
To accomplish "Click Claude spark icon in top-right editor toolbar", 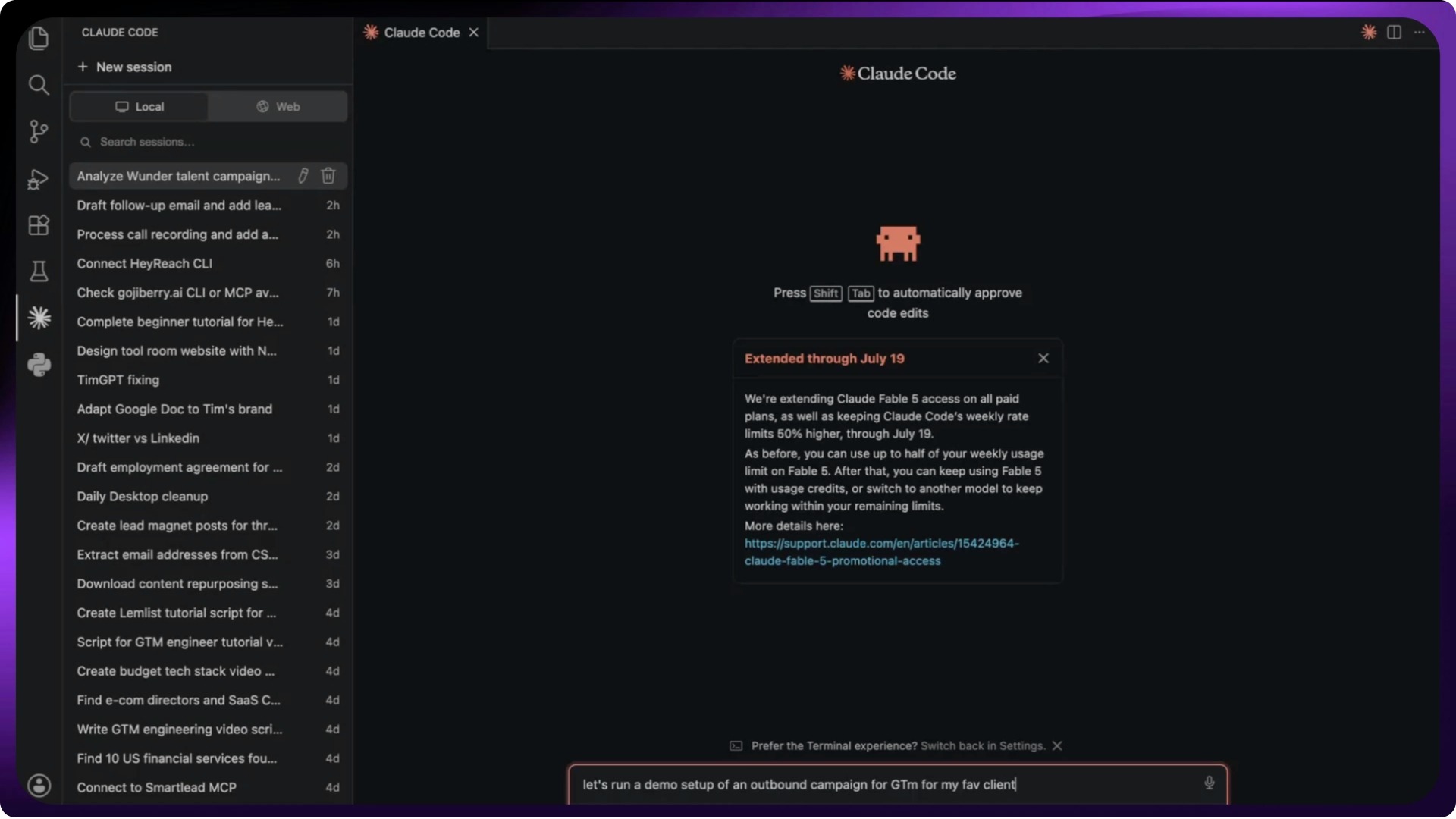I will point(1369,32).
